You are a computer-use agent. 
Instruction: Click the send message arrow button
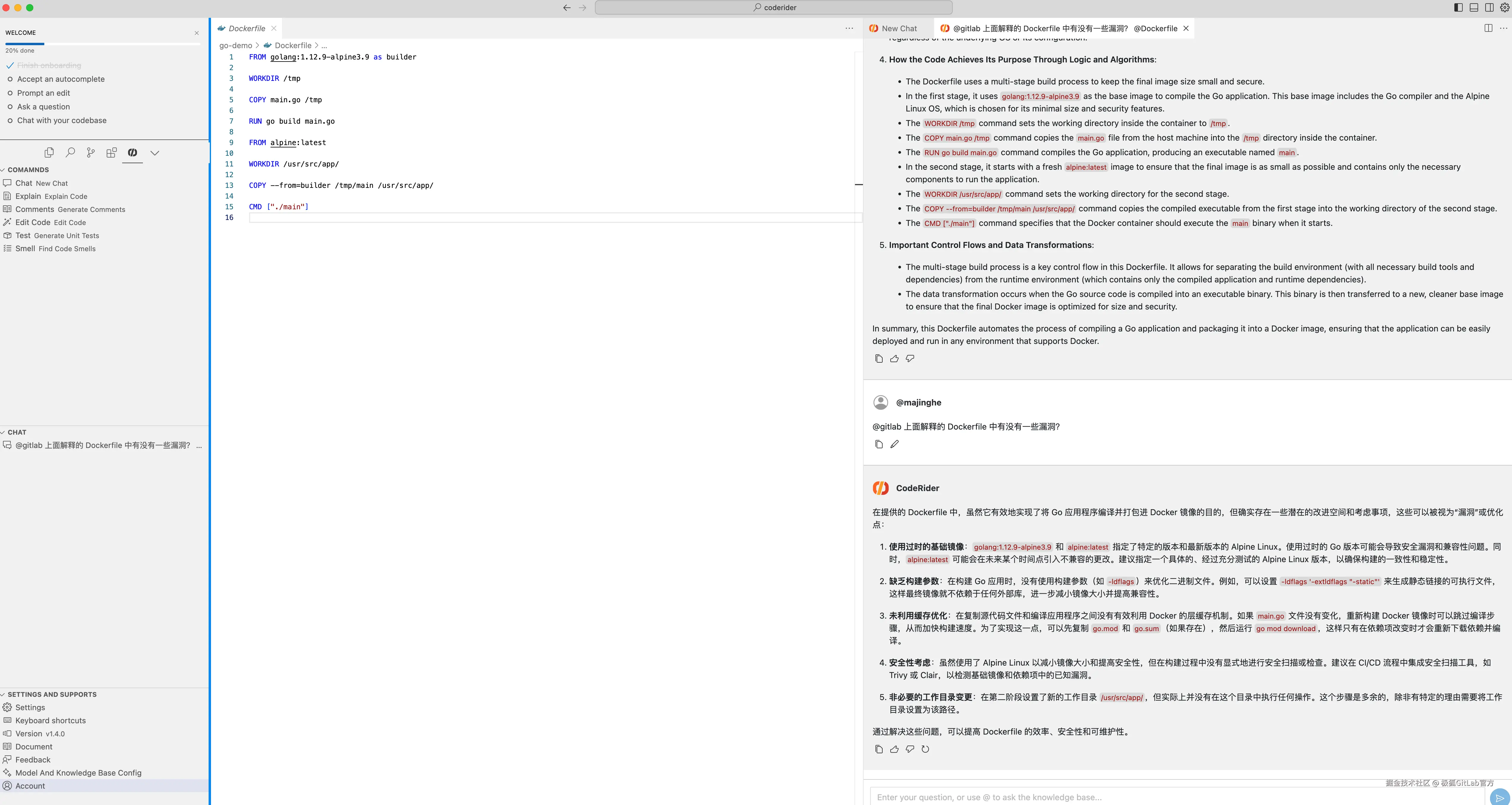tap(1499, 797)
